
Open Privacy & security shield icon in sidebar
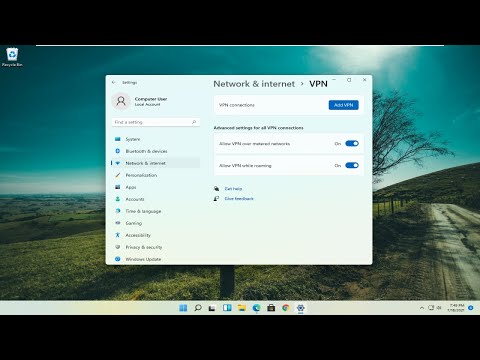click(118, 247)
